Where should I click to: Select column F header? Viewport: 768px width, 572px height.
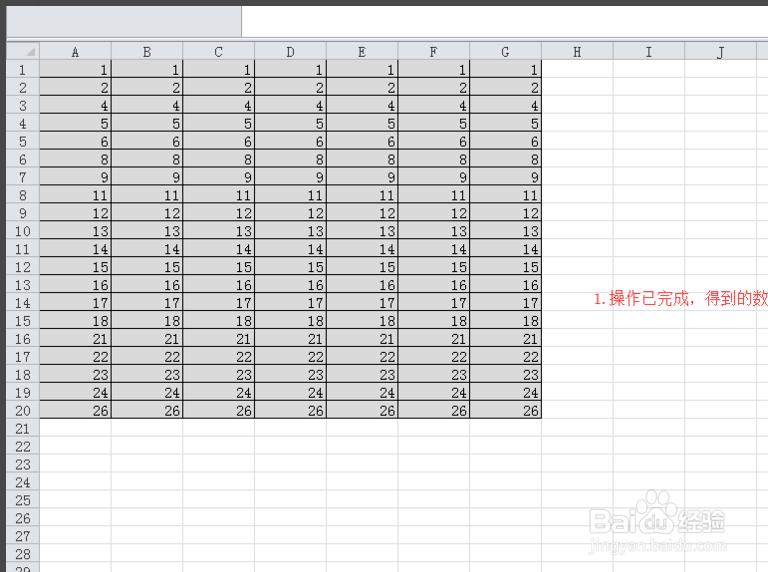tap(433, 51)
